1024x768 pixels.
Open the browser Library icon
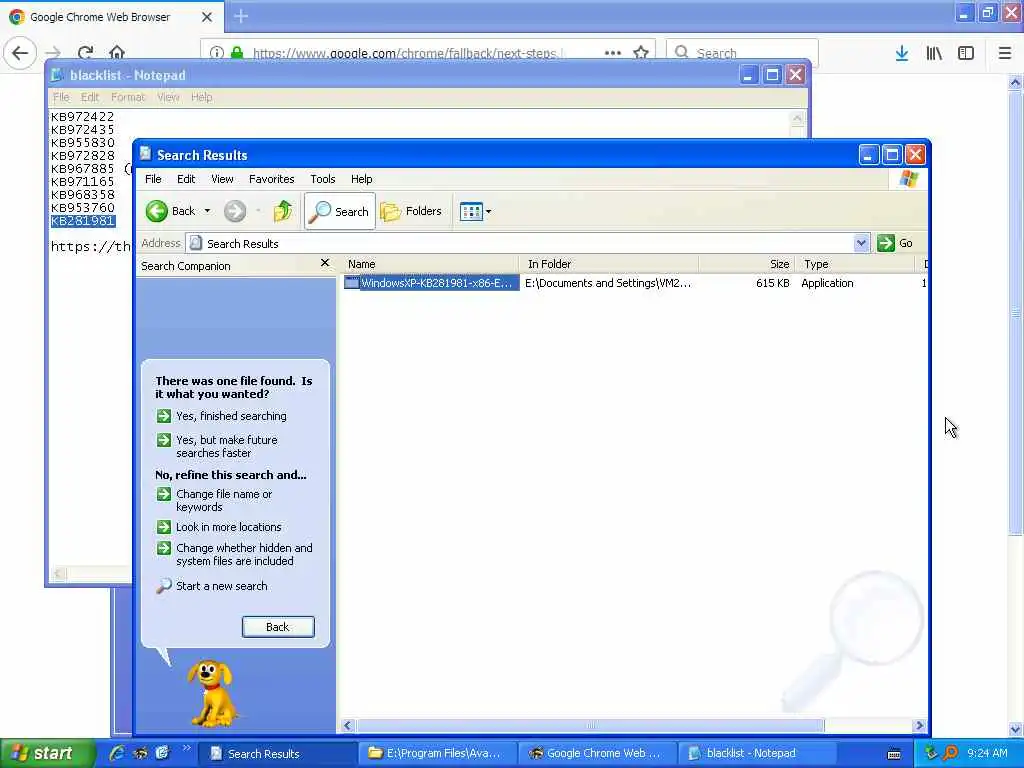pos(934,53)
